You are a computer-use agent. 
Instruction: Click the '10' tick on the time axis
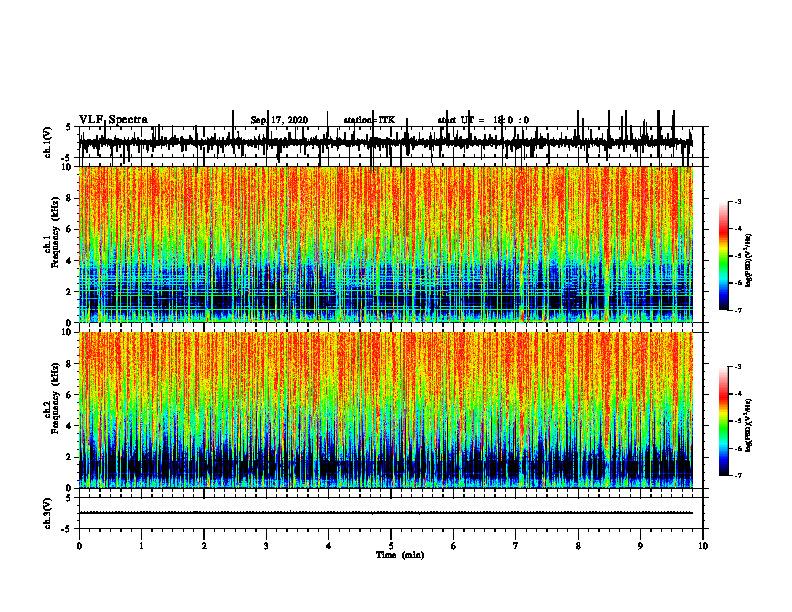[x=703, y=546]
